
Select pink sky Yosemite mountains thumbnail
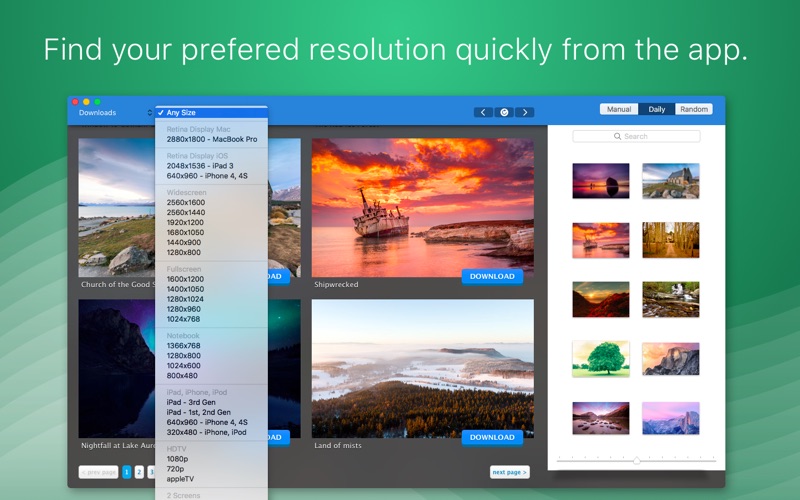point(670,418)
